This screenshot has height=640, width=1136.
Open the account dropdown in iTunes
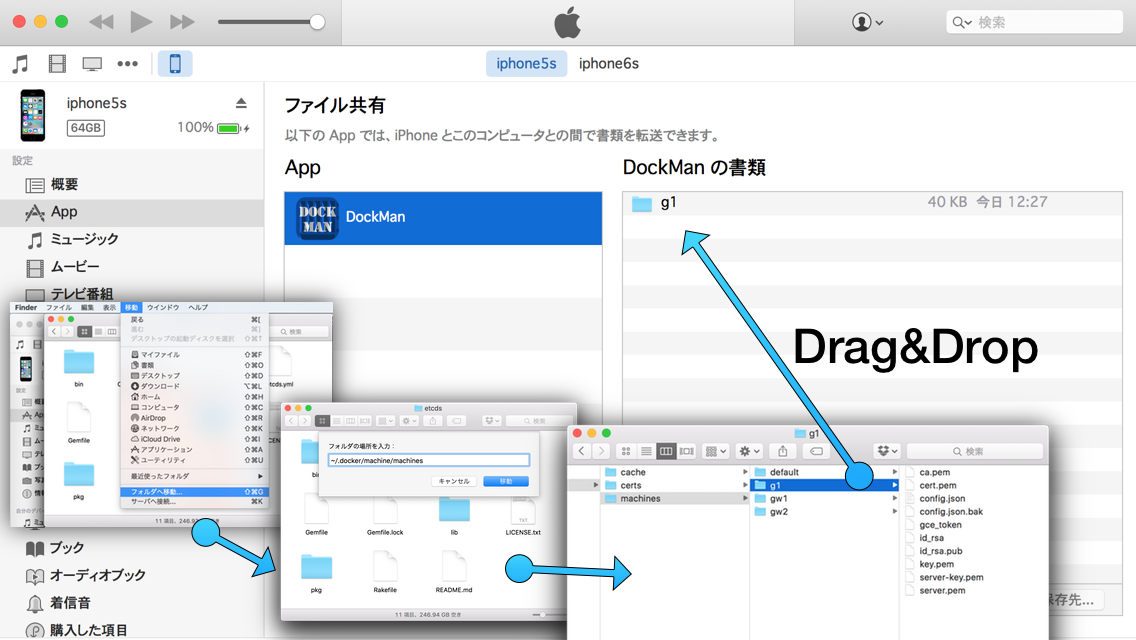click(867, 22)
